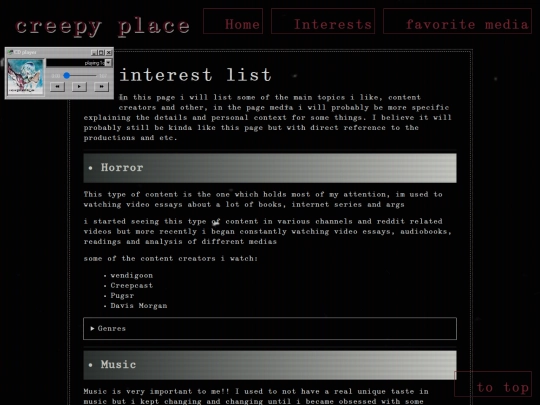Skip to next track in CD player

(101, 87)
